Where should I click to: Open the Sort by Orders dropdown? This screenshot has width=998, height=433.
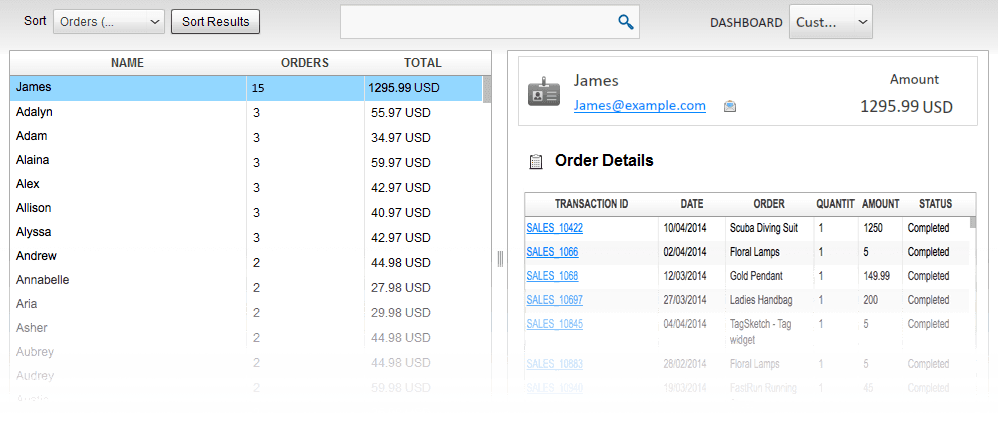(109, 22)
